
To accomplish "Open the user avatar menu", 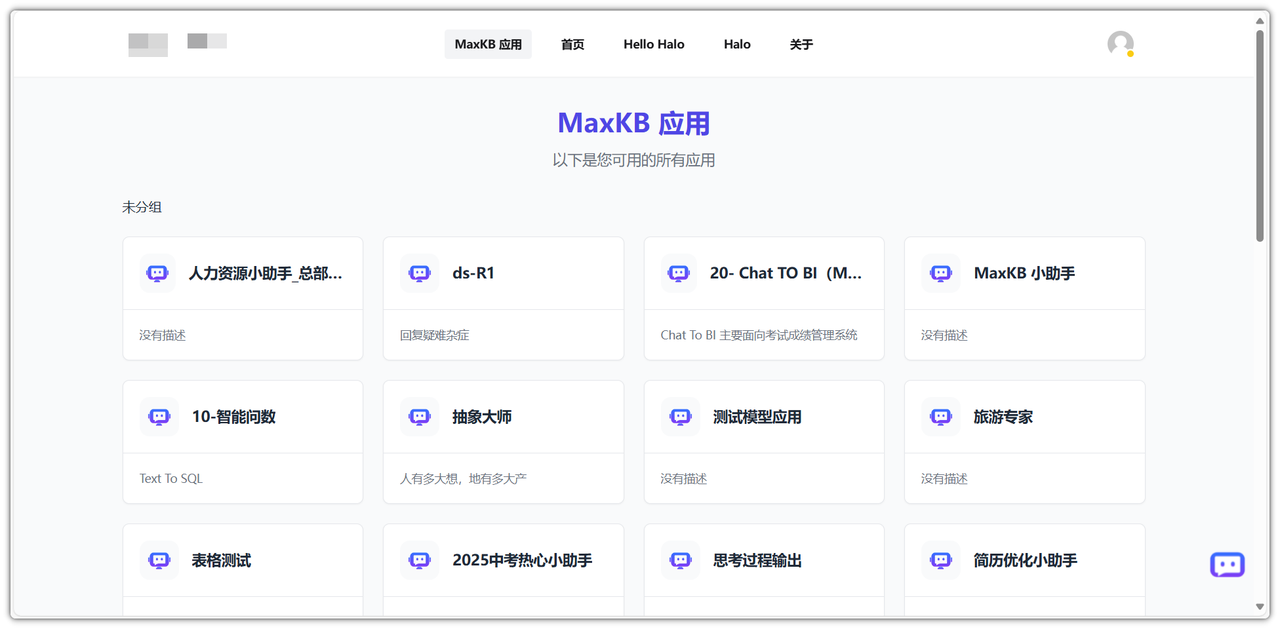I will [1118, 44].
